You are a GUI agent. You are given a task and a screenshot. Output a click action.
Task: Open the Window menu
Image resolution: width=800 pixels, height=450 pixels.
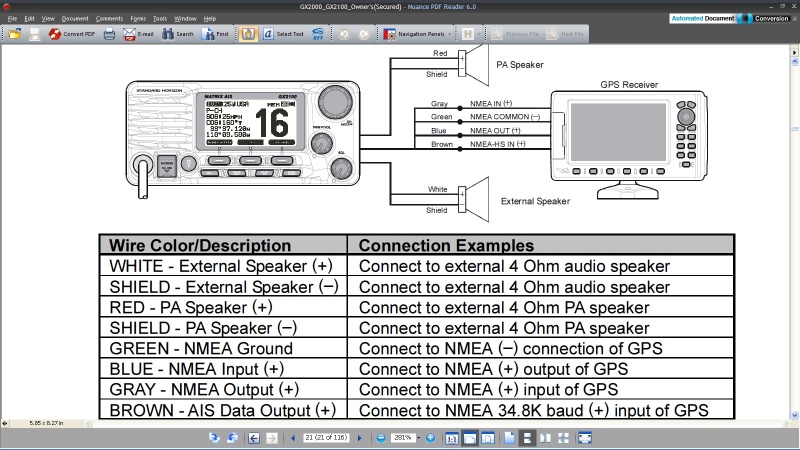click(x=185, y=18)
